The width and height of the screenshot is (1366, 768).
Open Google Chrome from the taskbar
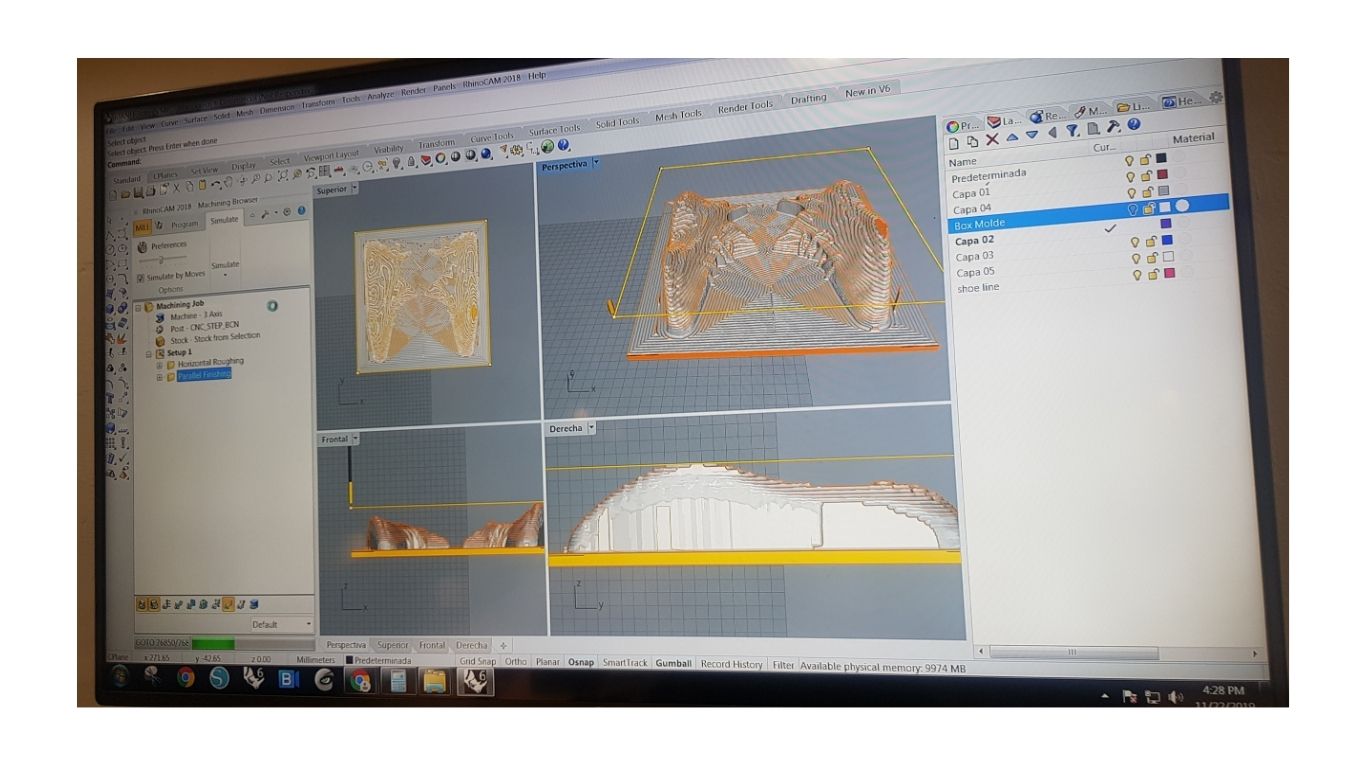186,678
